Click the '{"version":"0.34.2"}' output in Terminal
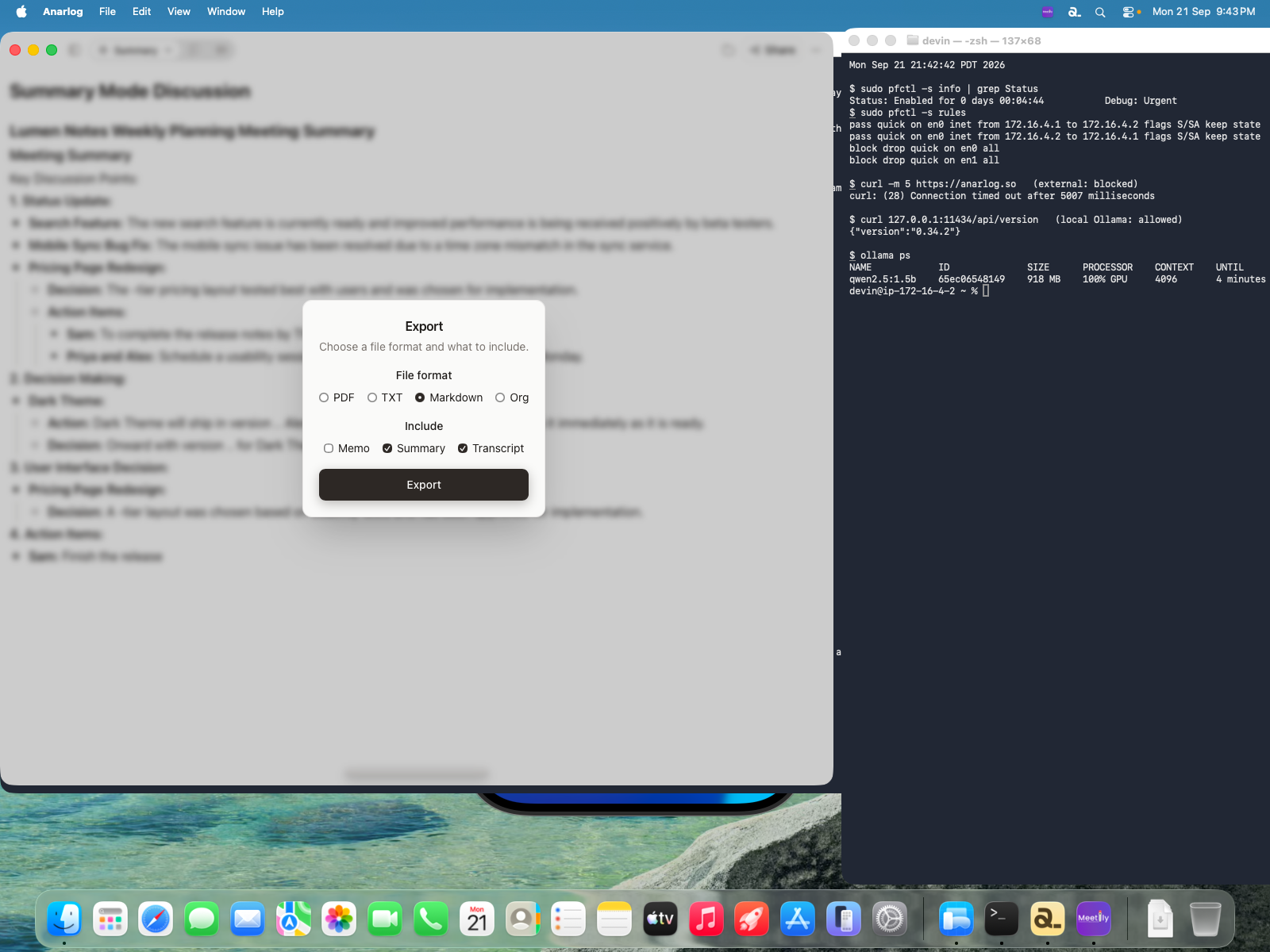The height and width of the screenshot is (952, 1270). [x=905, y=232]
